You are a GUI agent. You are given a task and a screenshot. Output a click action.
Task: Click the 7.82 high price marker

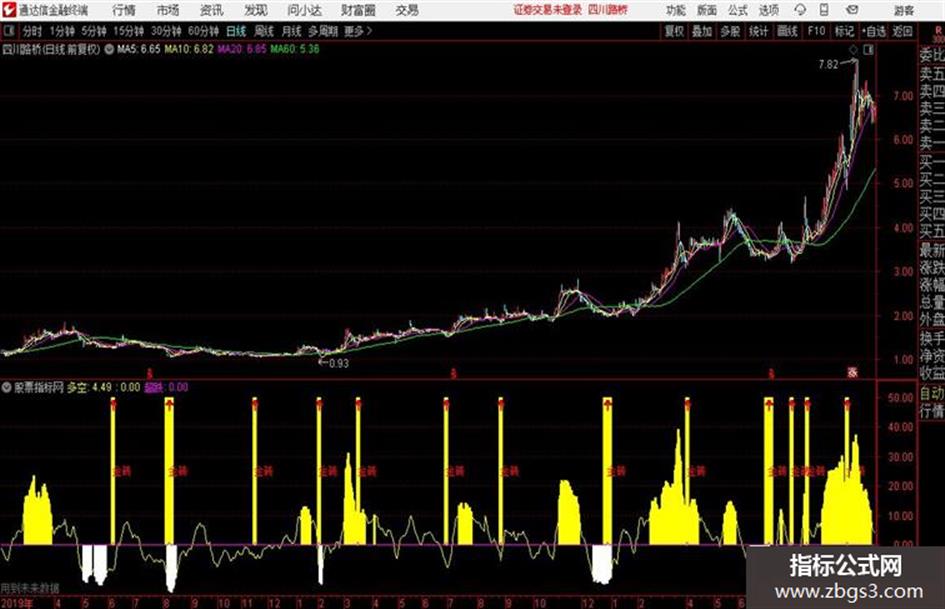coord(828,64)
